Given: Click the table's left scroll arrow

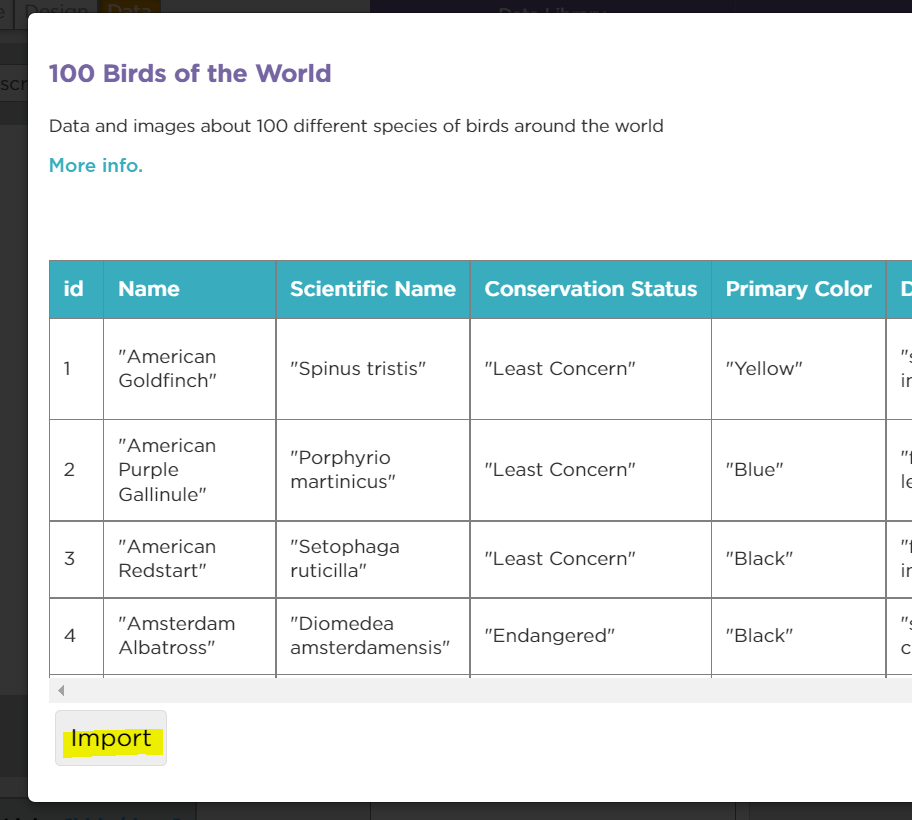Looking at the screenshot, I should point(61,690).
